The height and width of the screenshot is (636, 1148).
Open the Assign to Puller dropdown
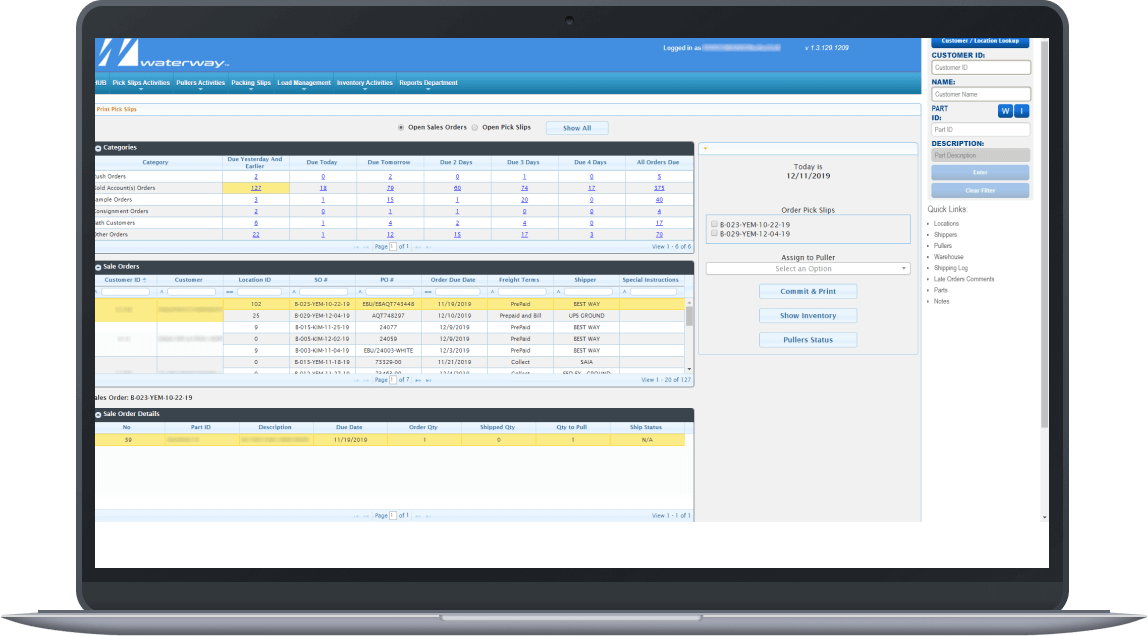[808, 268]
